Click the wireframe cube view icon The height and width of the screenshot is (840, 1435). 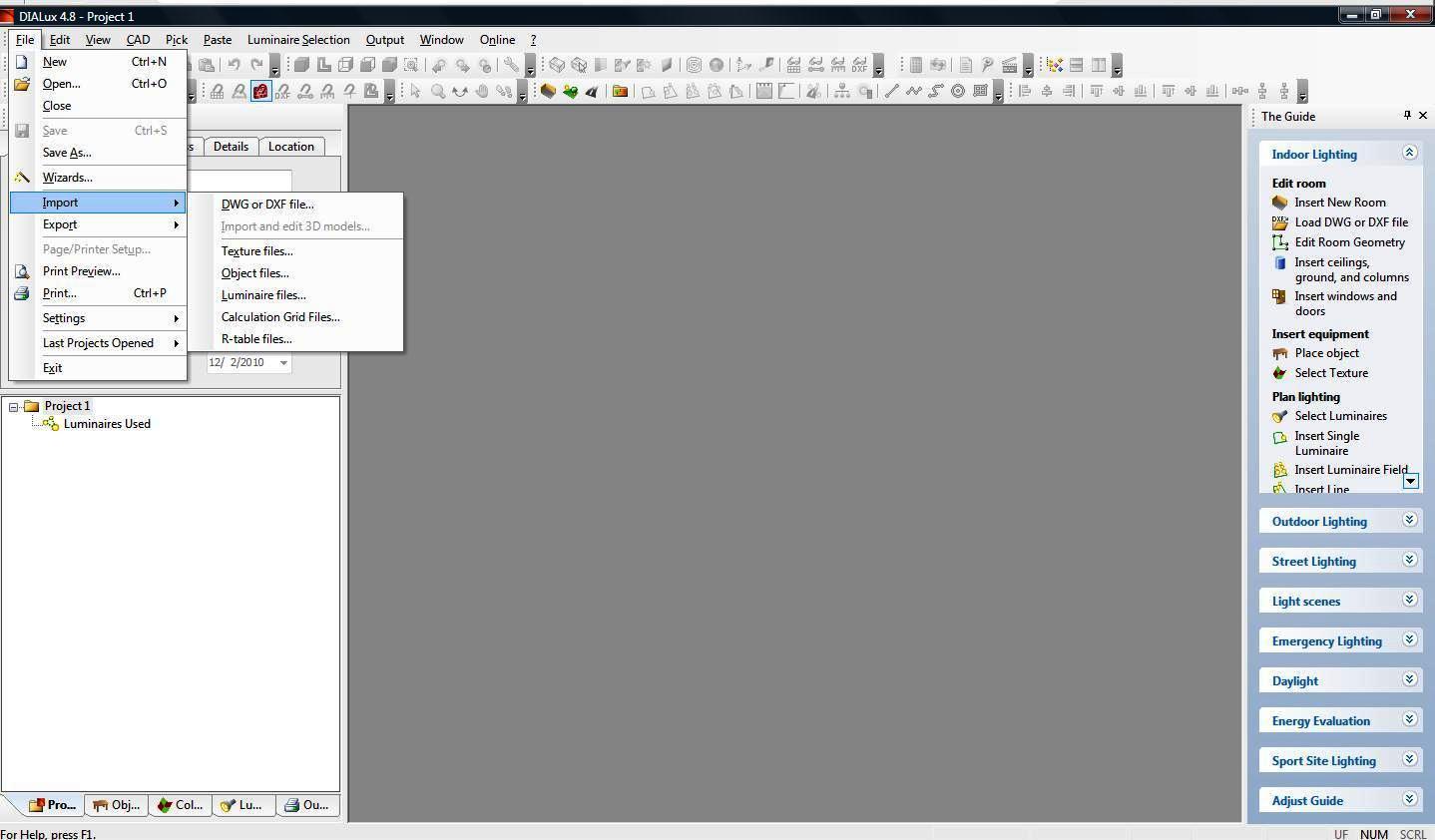pos(345,65)
